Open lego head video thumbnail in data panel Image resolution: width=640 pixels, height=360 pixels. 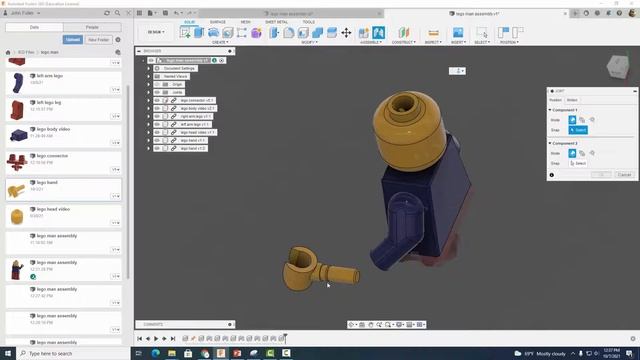pos(17,216)
